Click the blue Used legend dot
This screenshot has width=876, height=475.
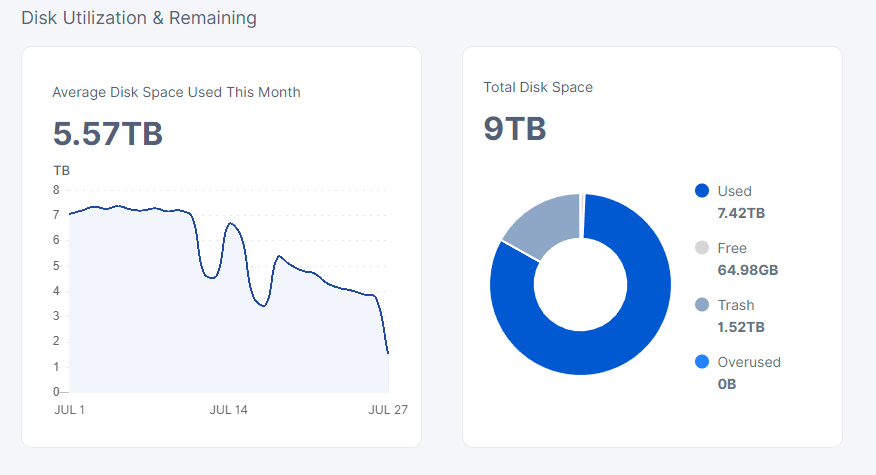tap(701, 191)
